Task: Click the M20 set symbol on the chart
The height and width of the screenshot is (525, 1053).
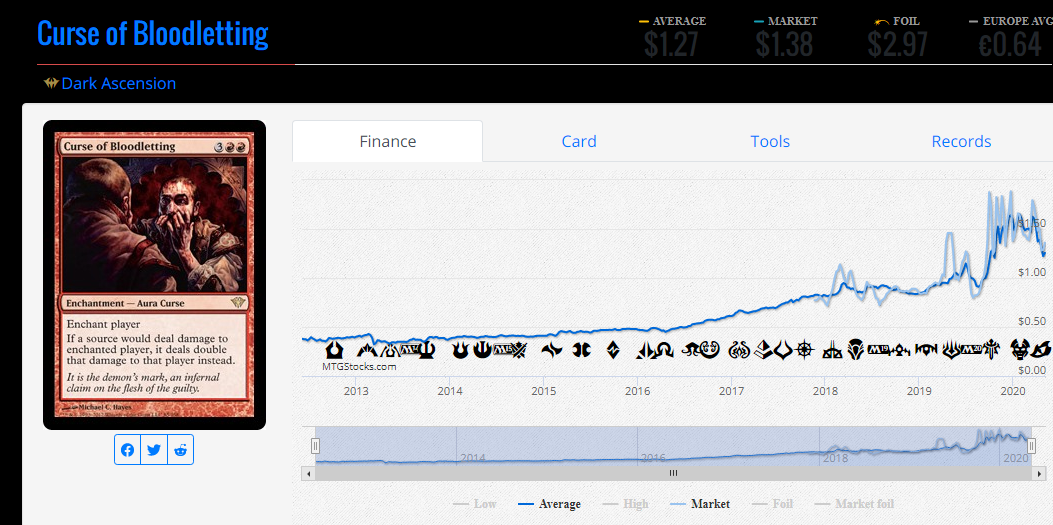Action: coord(971,348)
